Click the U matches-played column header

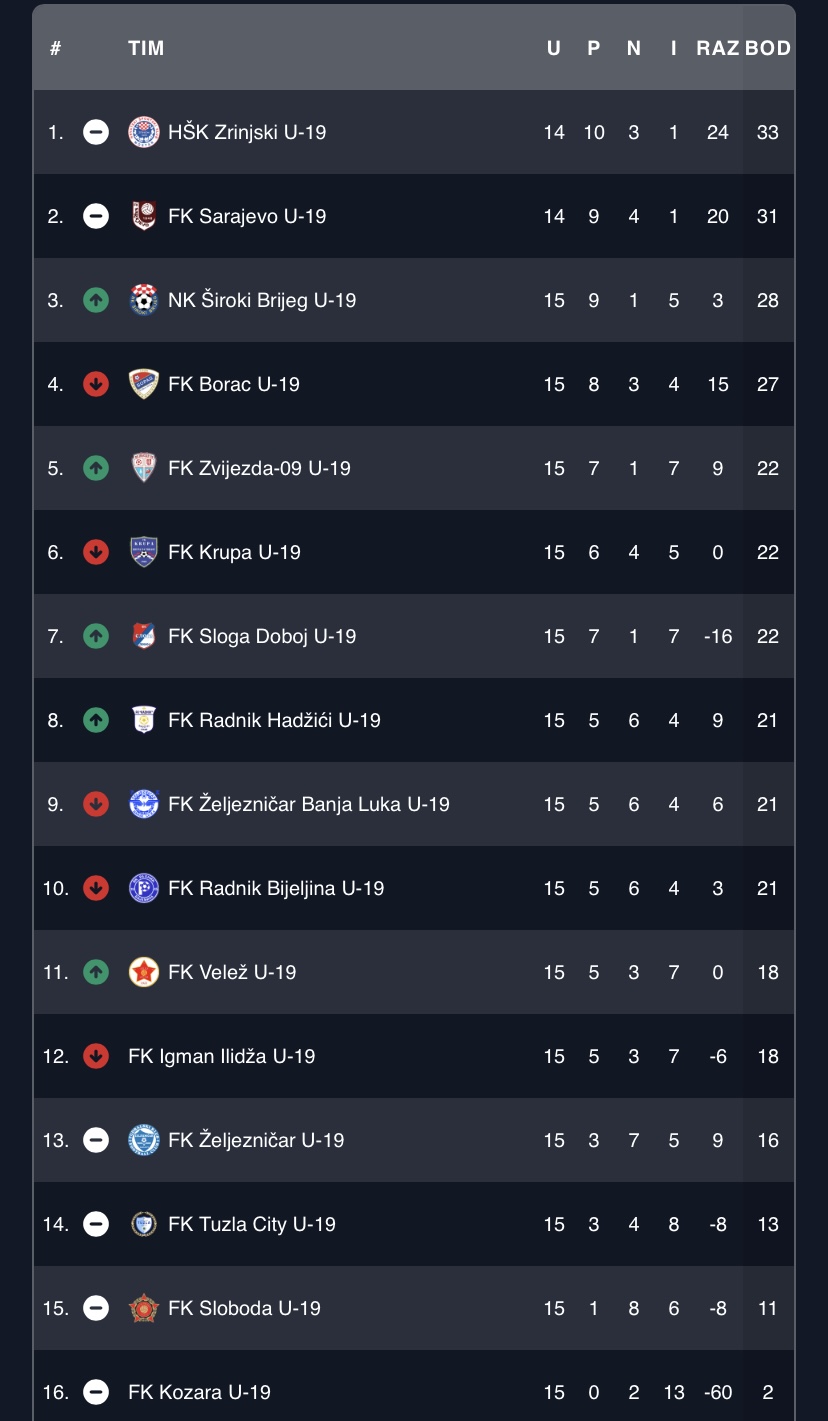click(x=554, y=48)
